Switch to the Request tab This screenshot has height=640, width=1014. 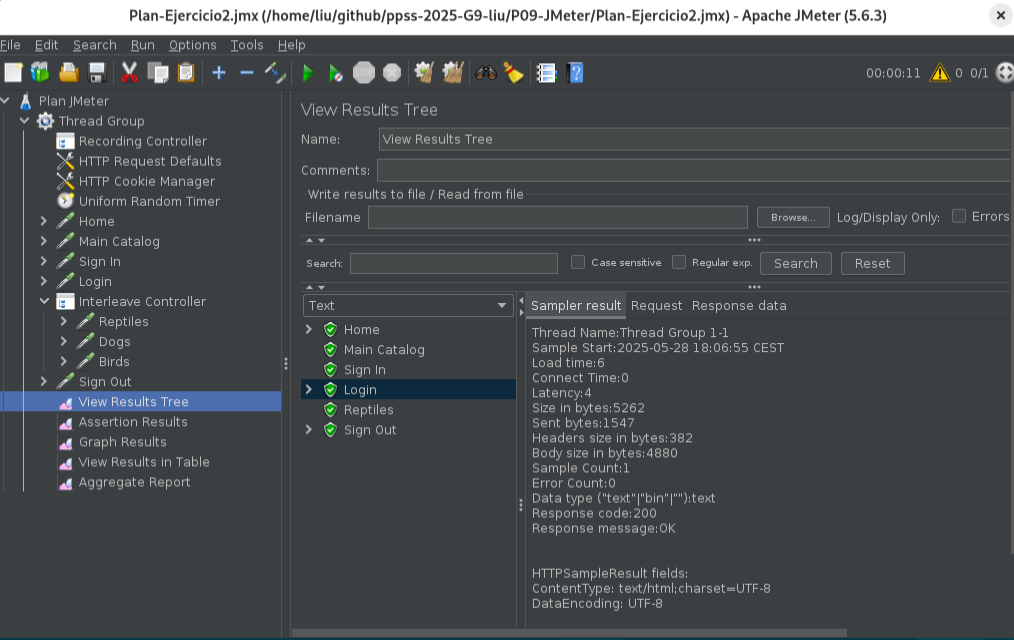coord(656,306)
